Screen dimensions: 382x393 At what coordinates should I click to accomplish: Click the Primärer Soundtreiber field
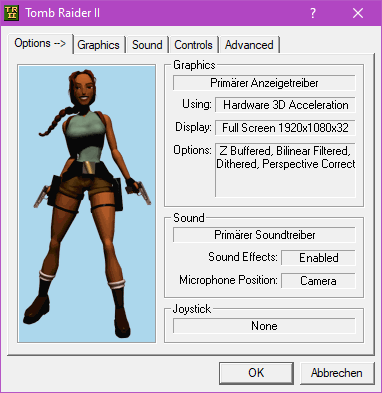[264, 235]
